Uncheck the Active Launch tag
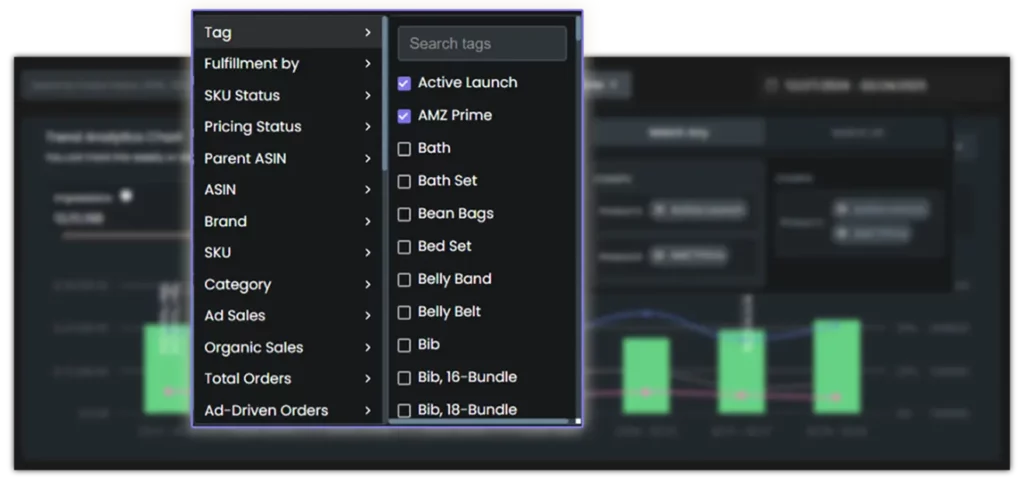This screenshot has height=486, width=1024. tap(404, 83)
